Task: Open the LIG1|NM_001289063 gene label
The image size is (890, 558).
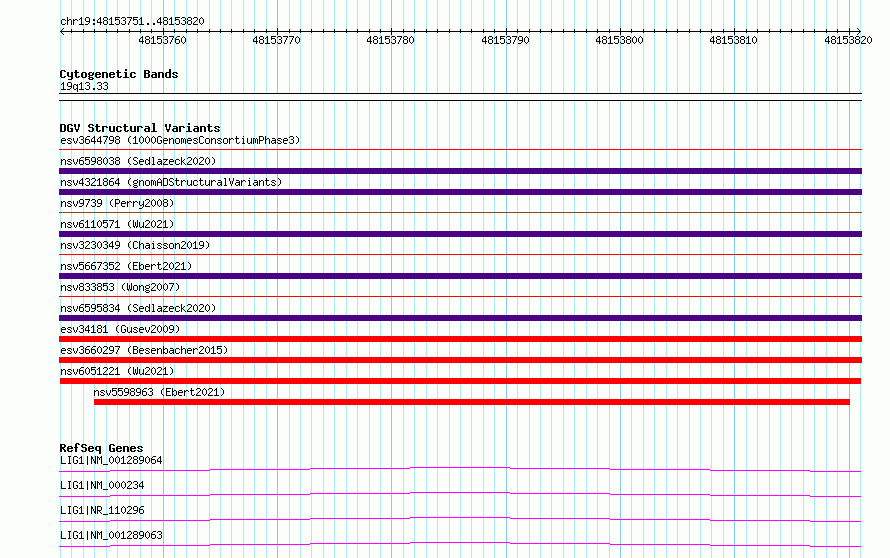Action: click(111, 535)
